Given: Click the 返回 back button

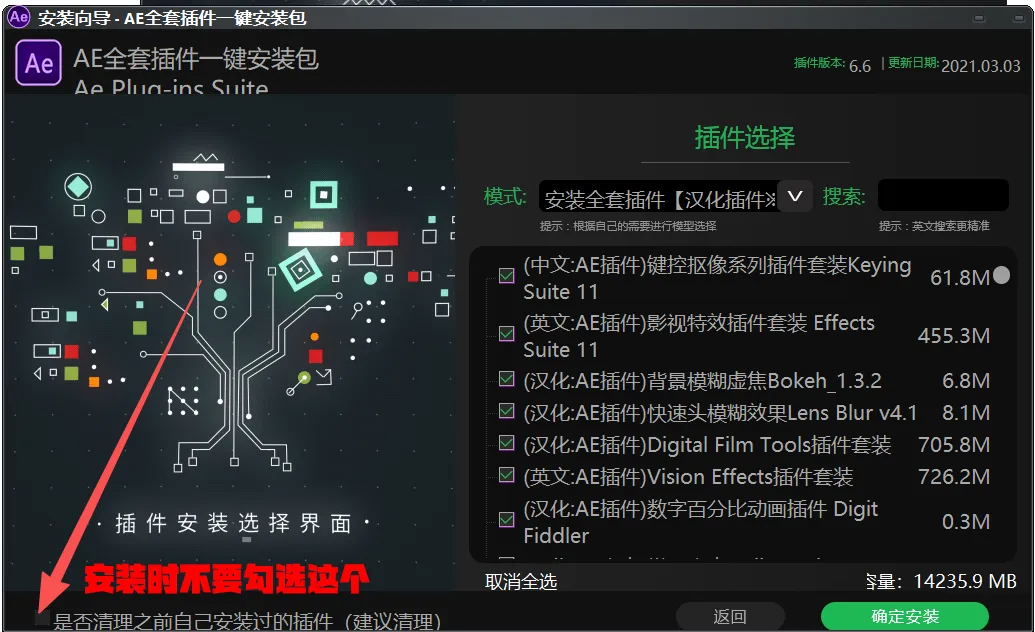Looking at the screenshot, I should coord(730,617).
